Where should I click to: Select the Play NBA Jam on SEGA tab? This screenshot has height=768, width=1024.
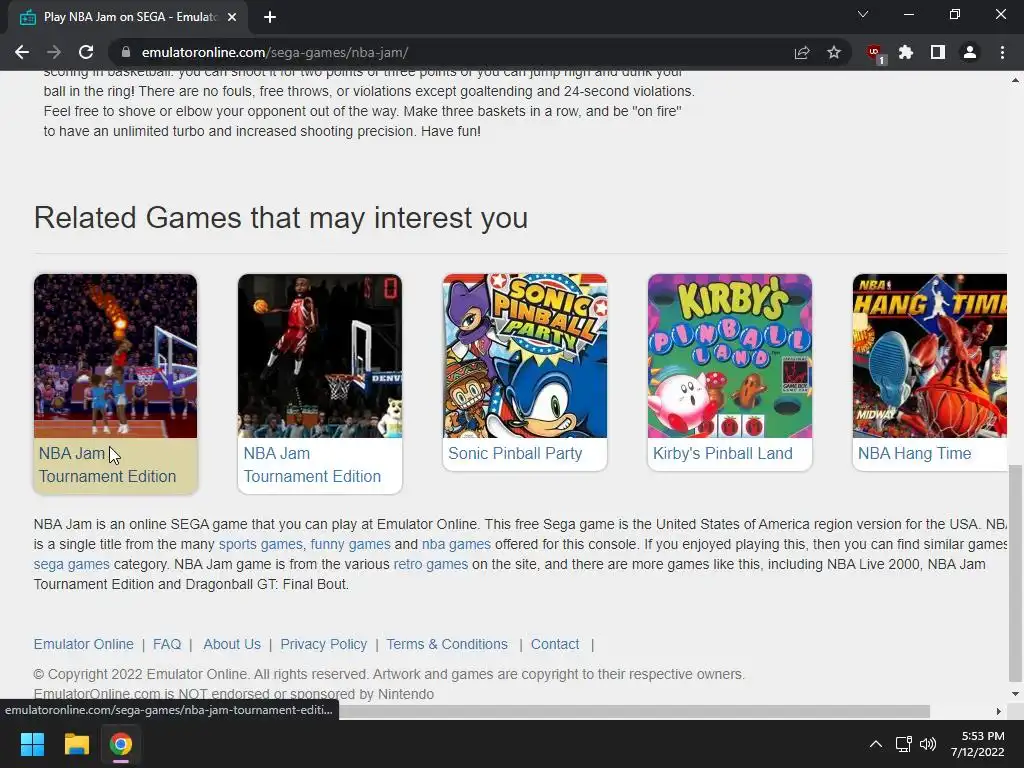pos(127,17)
